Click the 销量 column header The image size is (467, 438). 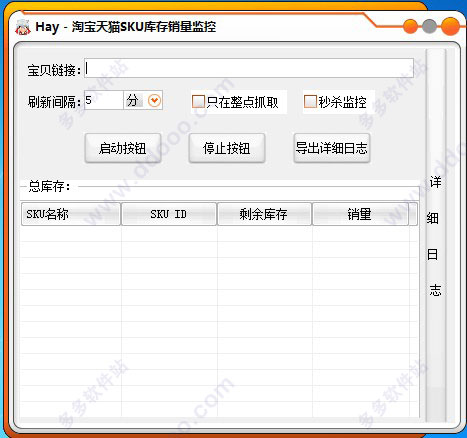(x=360, y=214)
